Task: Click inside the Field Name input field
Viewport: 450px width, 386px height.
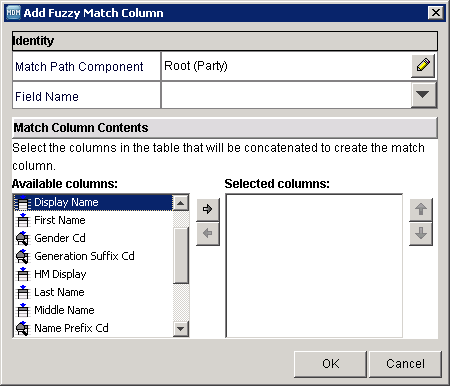Action: tap(286, 95)
